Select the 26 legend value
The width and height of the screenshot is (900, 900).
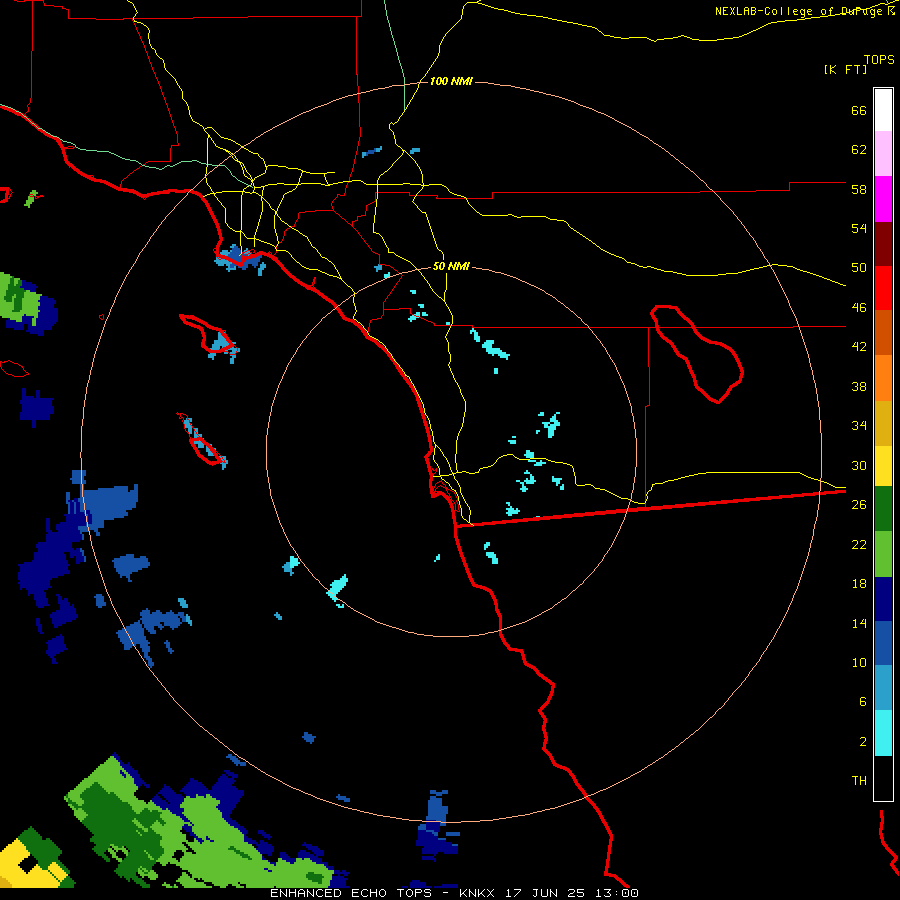pos(859,505)
